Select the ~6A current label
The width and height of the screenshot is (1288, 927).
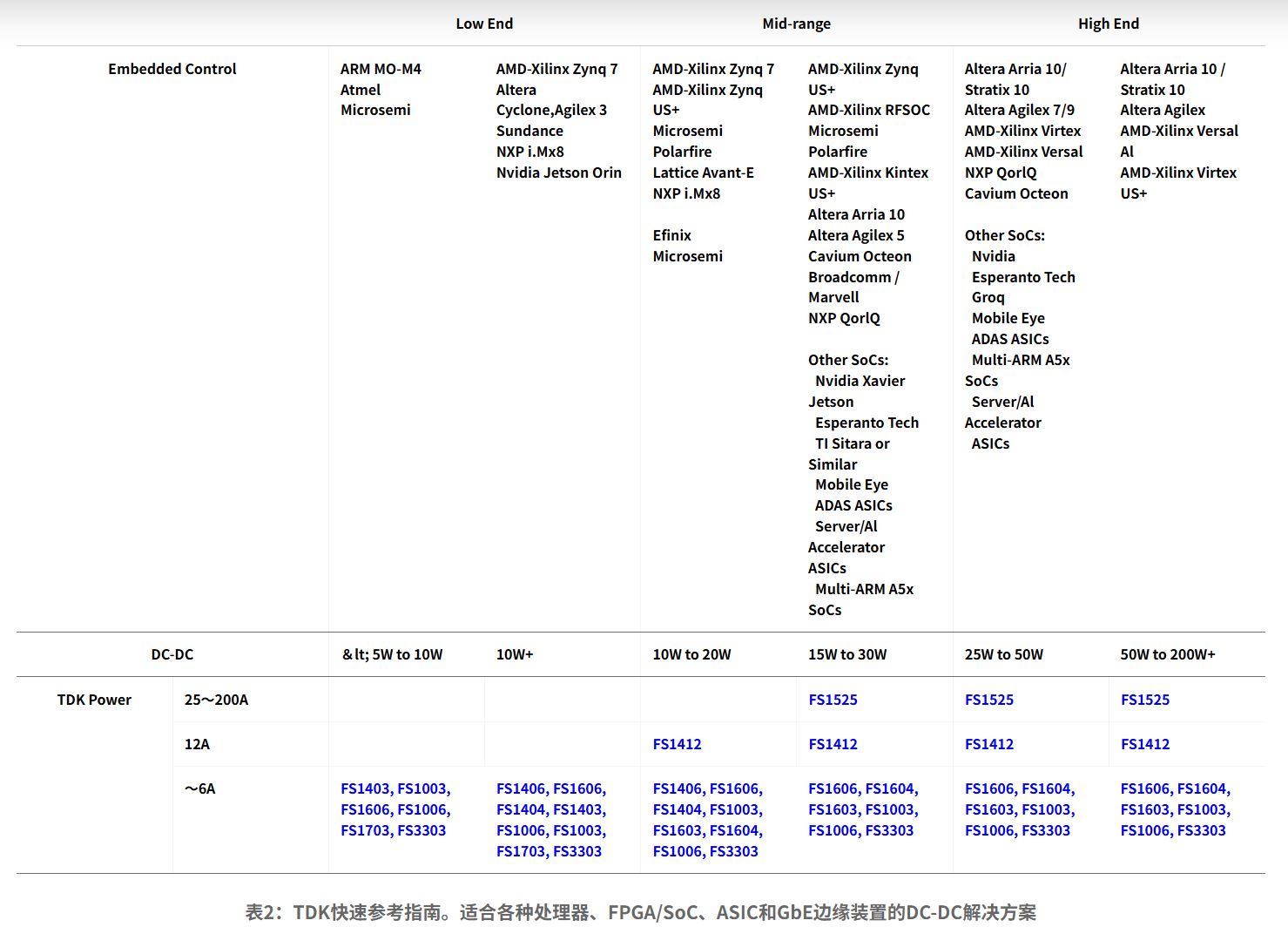pos(199,788)
